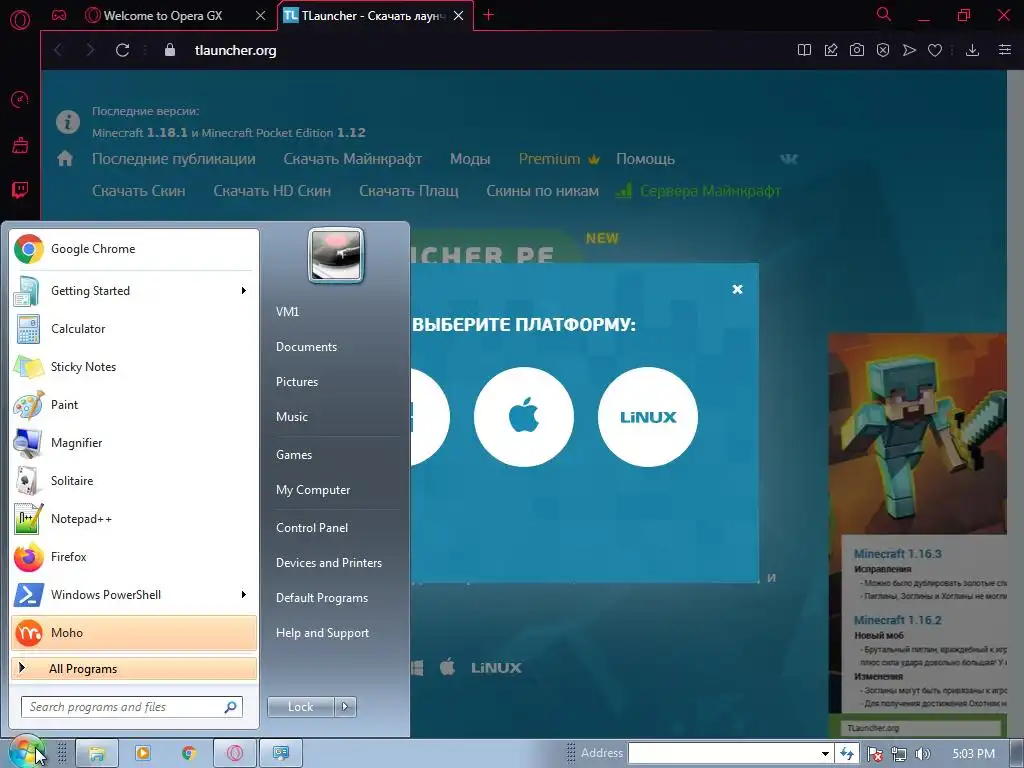
Task: Launch Firefox from the Start menu
Action: tap(134, 556)
